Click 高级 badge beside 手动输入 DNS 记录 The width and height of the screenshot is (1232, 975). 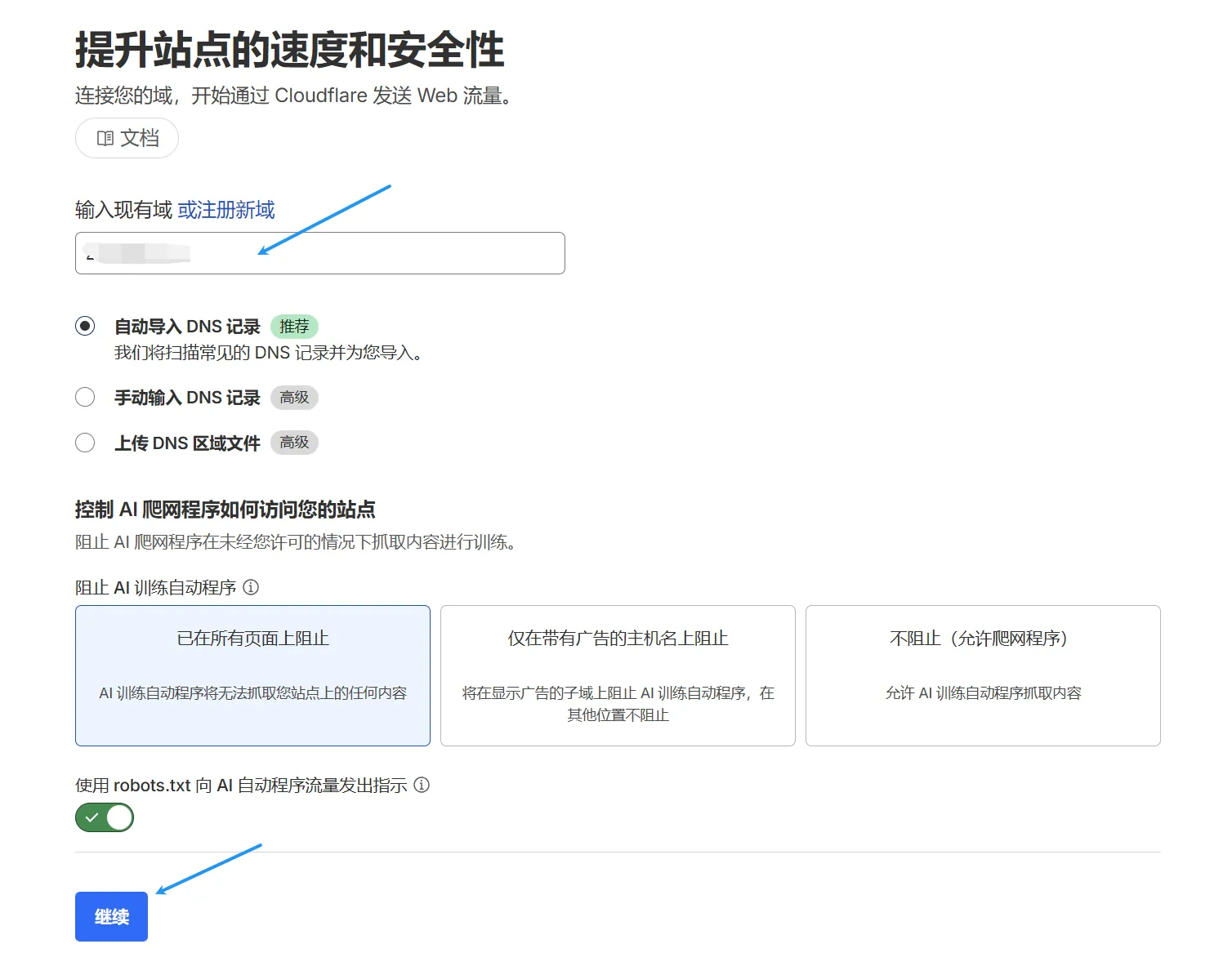[x=294, y=398]
